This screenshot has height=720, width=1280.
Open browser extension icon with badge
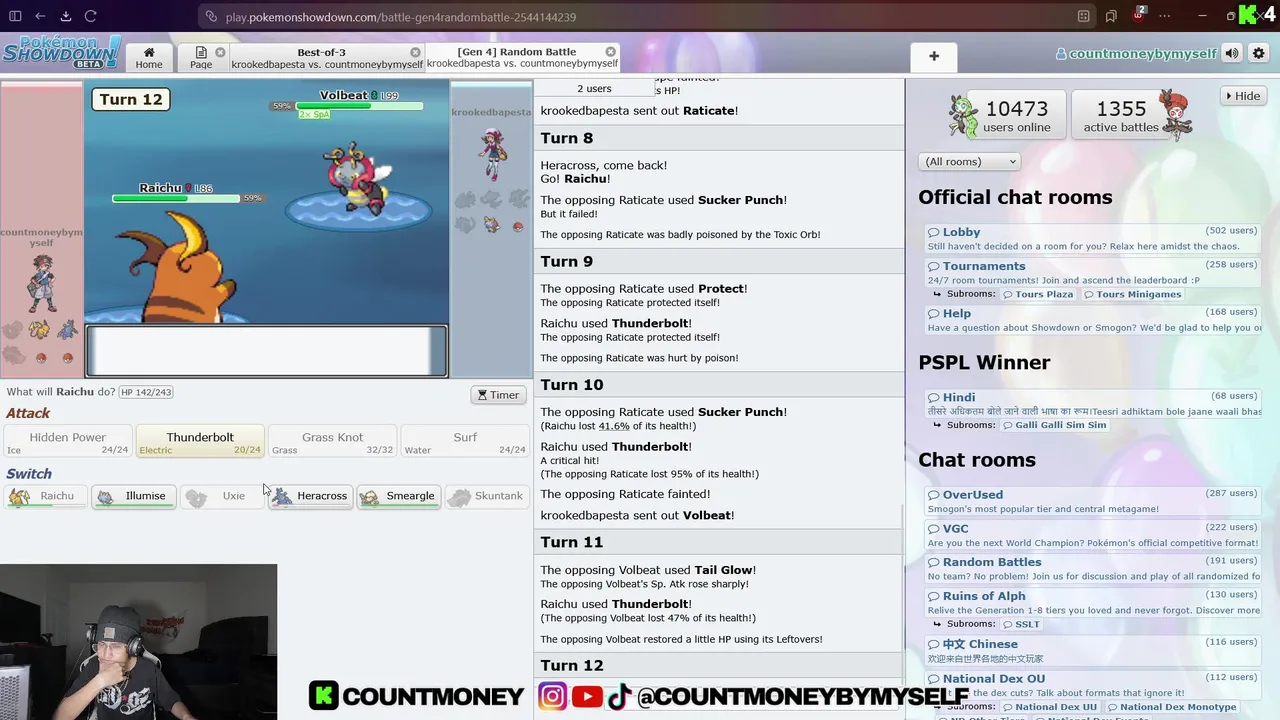pyautogui.click(x=1139, y=15)
